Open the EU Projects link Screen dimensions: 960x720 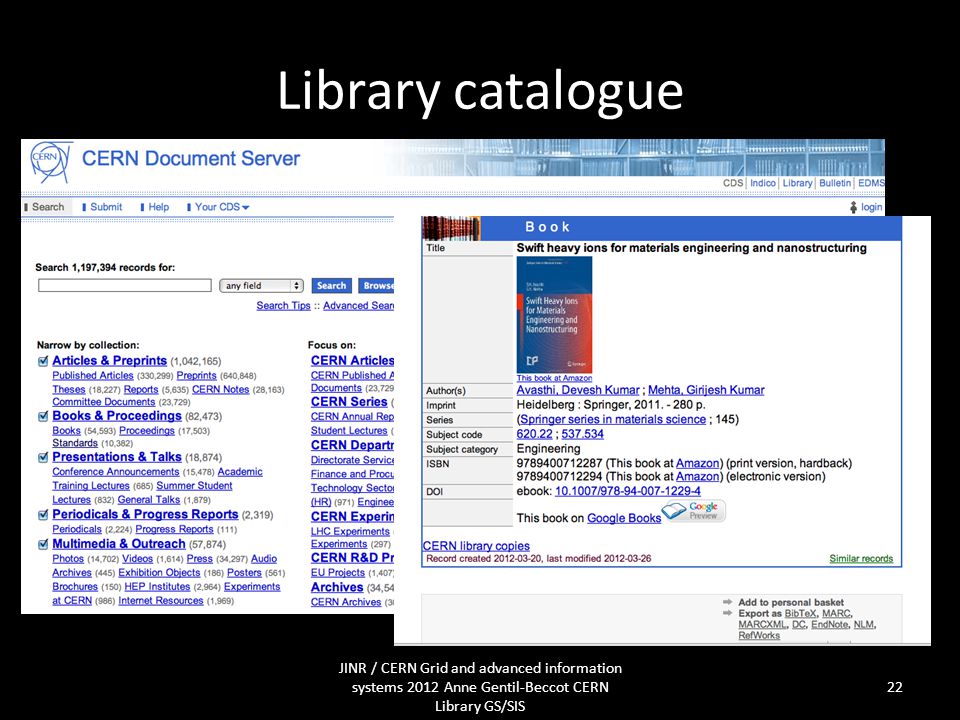337,572
